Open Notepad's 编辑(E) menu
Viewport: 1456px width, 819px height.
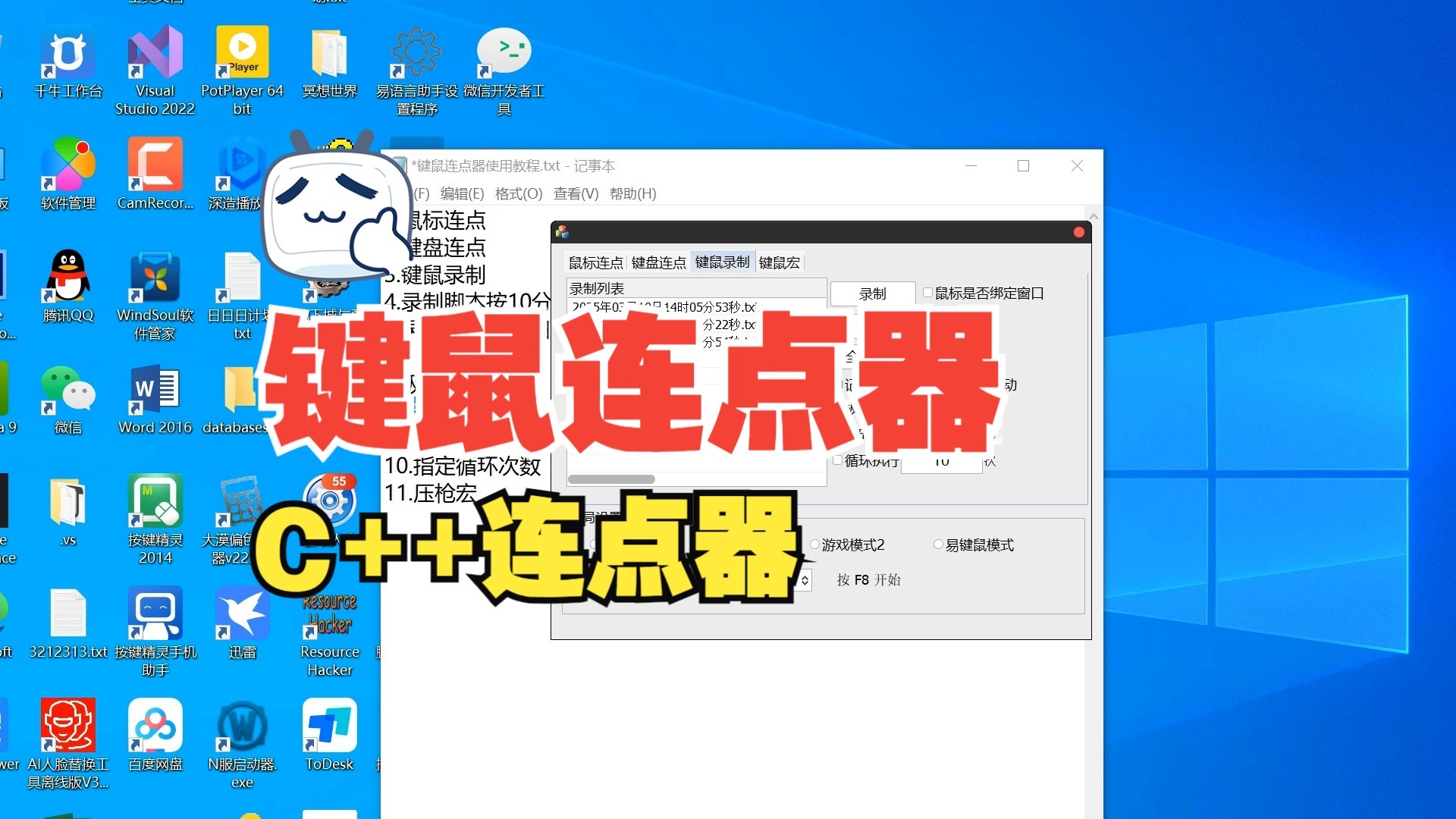click(462, 193)
